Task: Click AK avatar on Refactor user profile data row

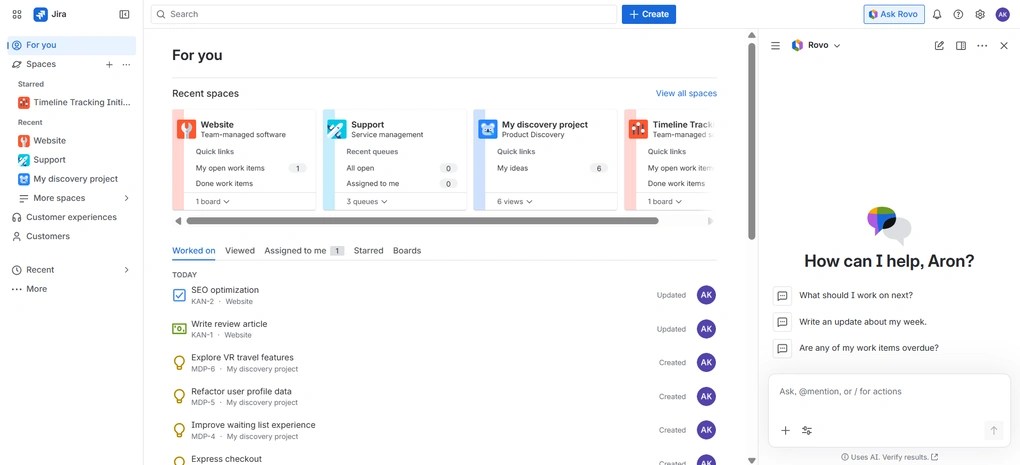Action: tap(706, 396)
